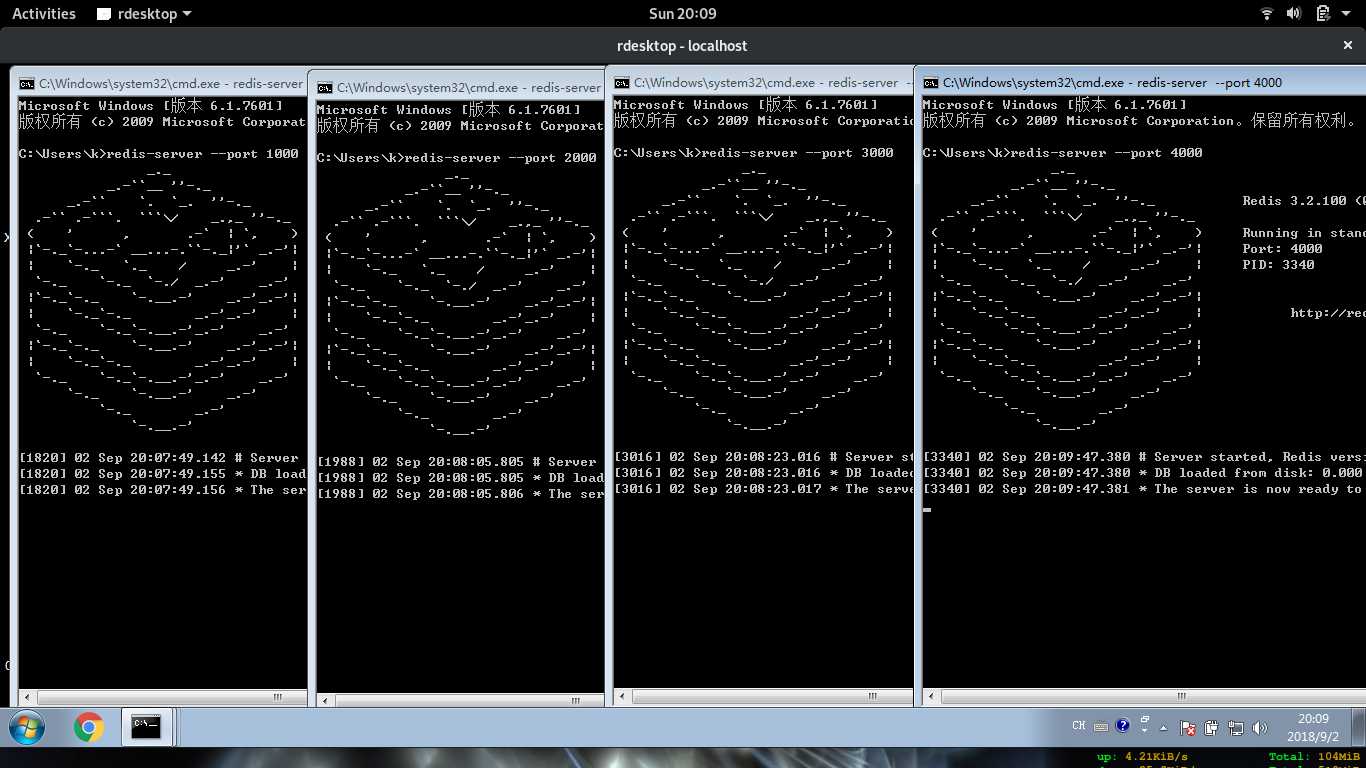The image size is (1366, 768).
Task: Open the language bar restore/options icon
Action: 1144,726
